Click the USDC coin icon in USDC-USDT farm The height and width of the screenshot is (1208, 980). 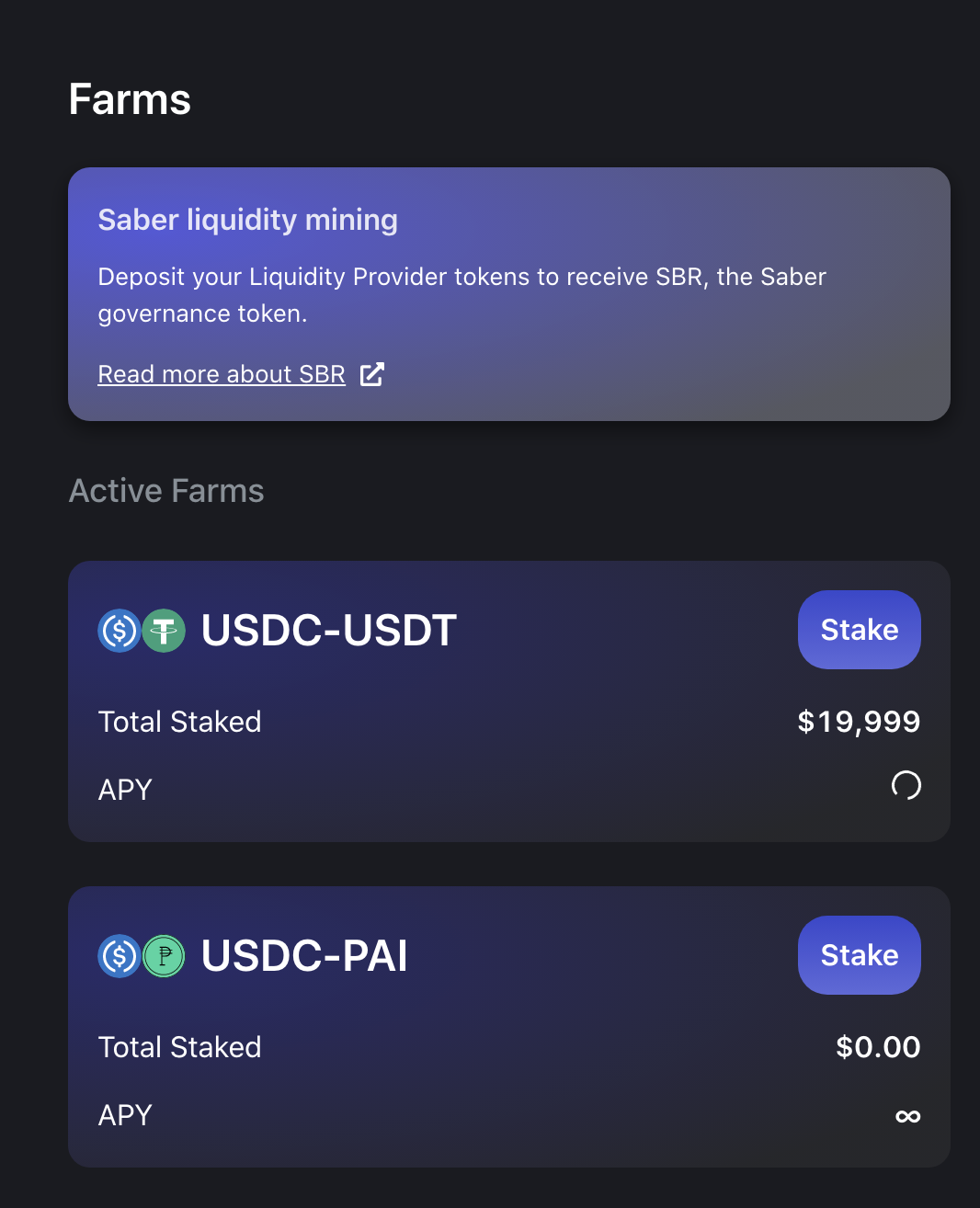[x=120, y=631]
